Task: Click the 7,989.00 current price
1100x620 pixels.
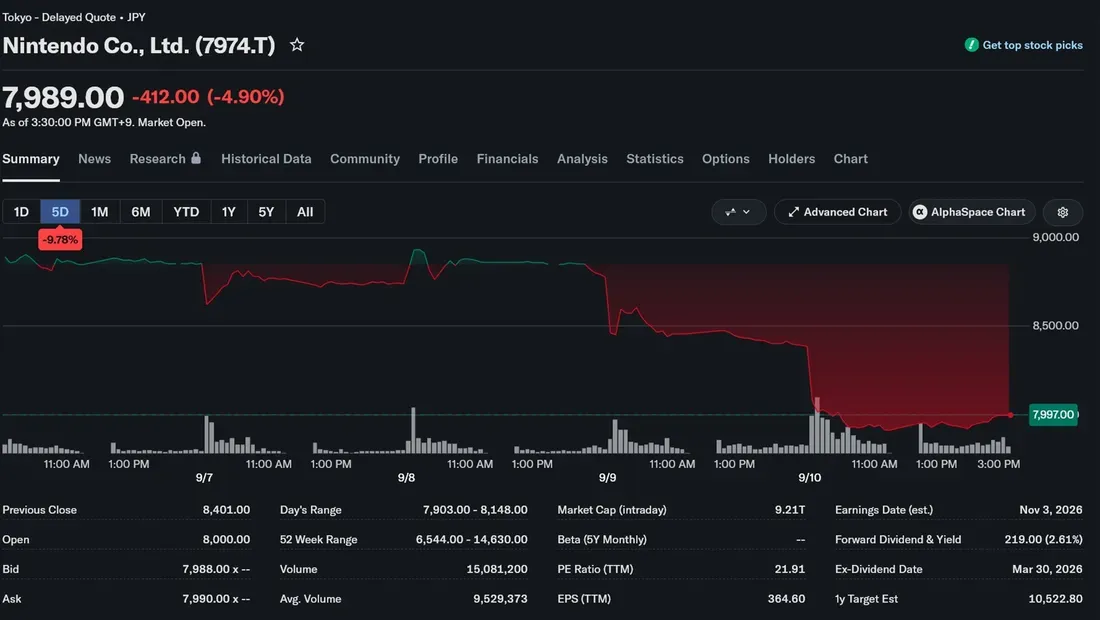Action: click(63, 97)
